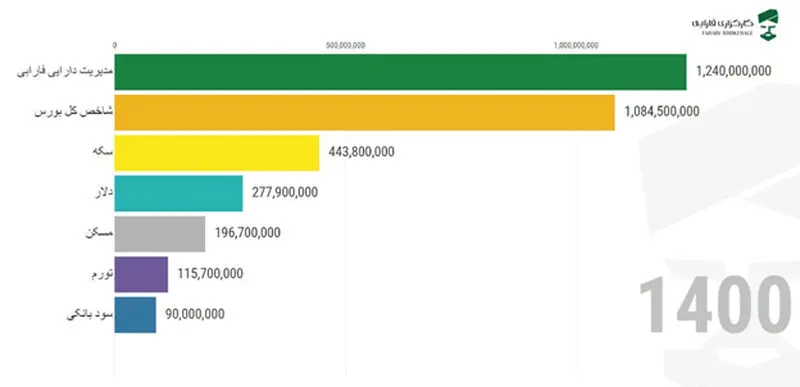Select the orange bar for شاخص کل بورس
The width and height of the screenshot is (800, 387).
point(364,112)
